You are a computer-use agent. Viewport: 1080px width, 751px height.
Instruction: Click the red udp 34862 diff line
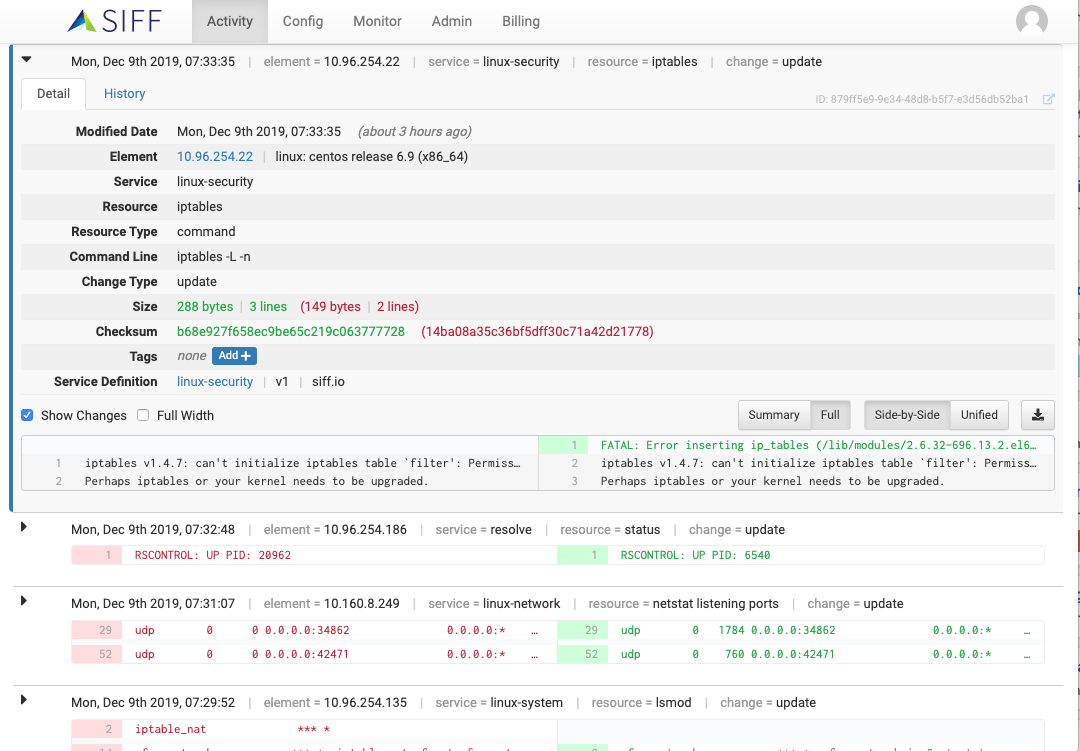[x=314, y=630]
